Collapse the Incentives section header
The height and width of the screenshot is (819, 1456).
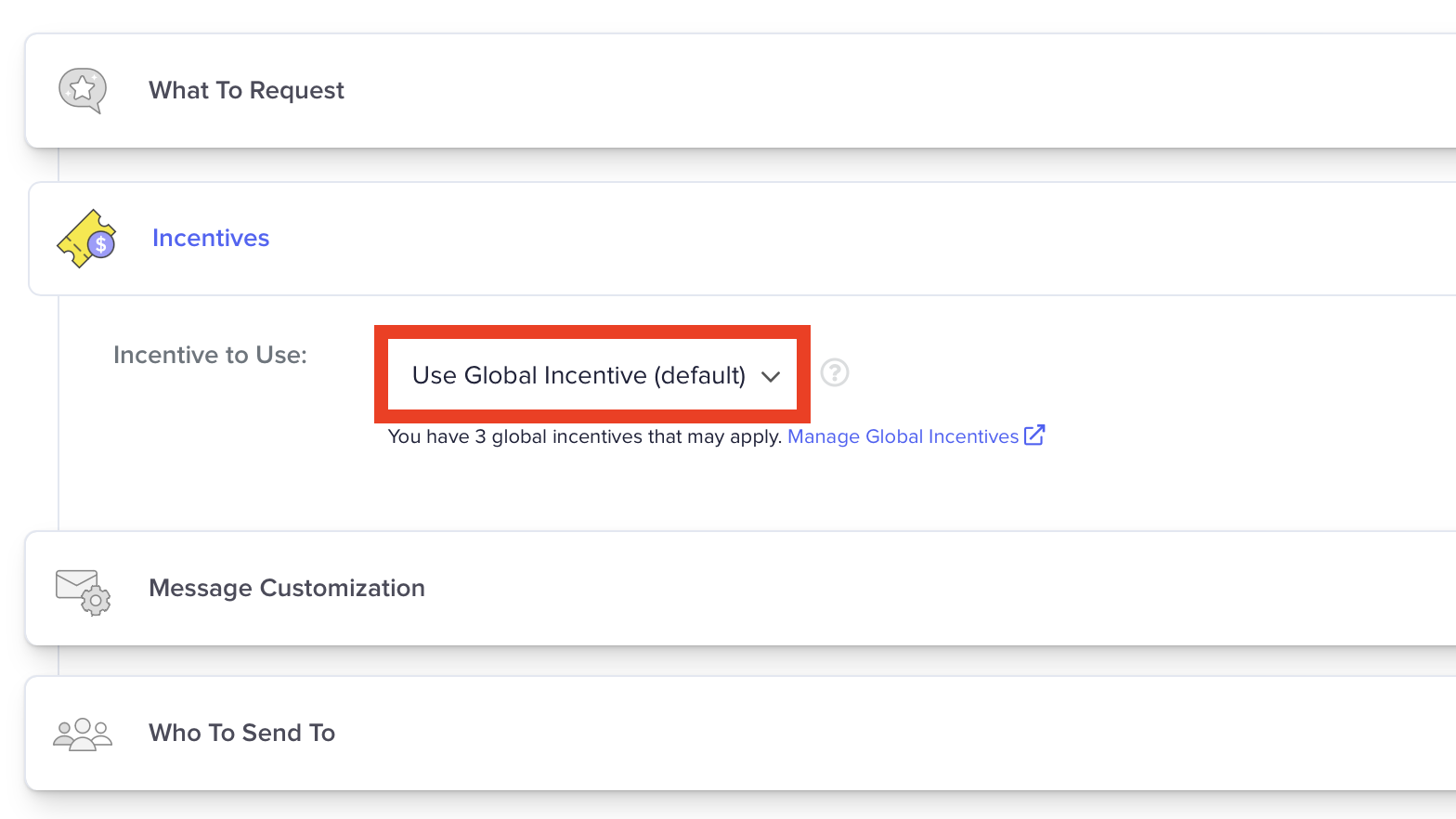coord(743,239)
